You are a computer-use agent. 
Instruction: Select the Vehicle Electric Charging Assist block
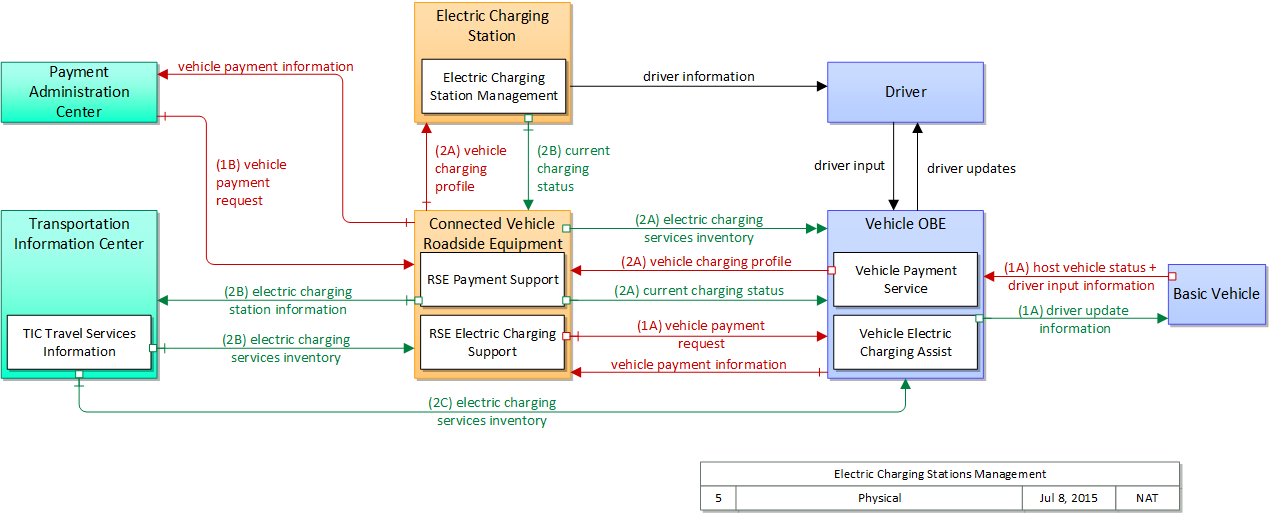(x=905, y=342)
